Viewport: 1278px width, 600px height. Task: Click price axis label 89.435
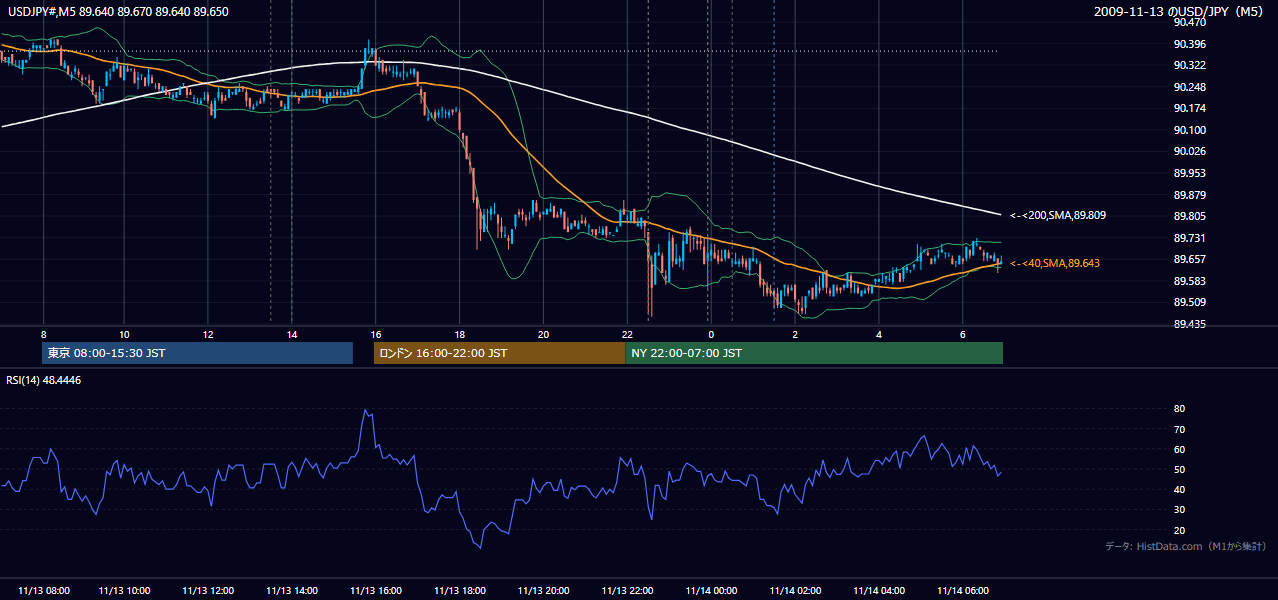coord(1190,324)
